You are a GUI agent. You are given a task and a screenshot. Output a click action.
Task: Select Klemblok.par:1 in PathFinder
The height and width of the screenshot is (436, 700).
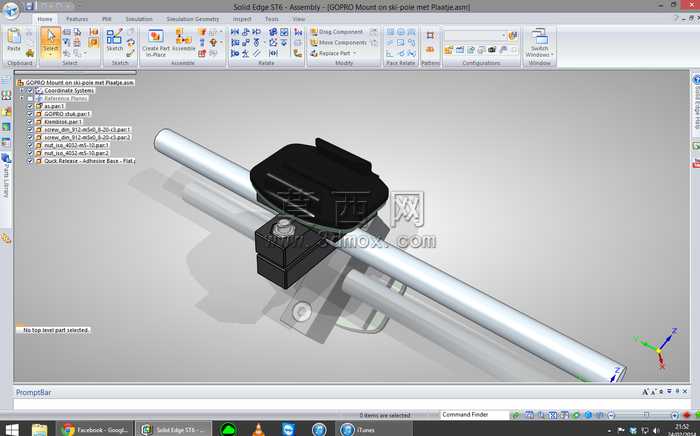(x=63, y=122)
